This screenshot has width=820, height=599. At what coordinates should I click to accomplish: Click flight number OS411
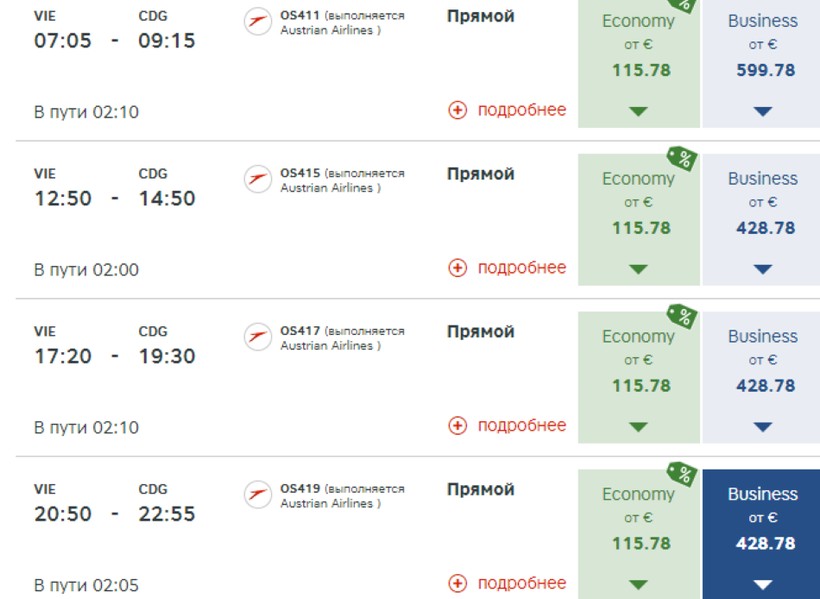(x=300, y=16)
